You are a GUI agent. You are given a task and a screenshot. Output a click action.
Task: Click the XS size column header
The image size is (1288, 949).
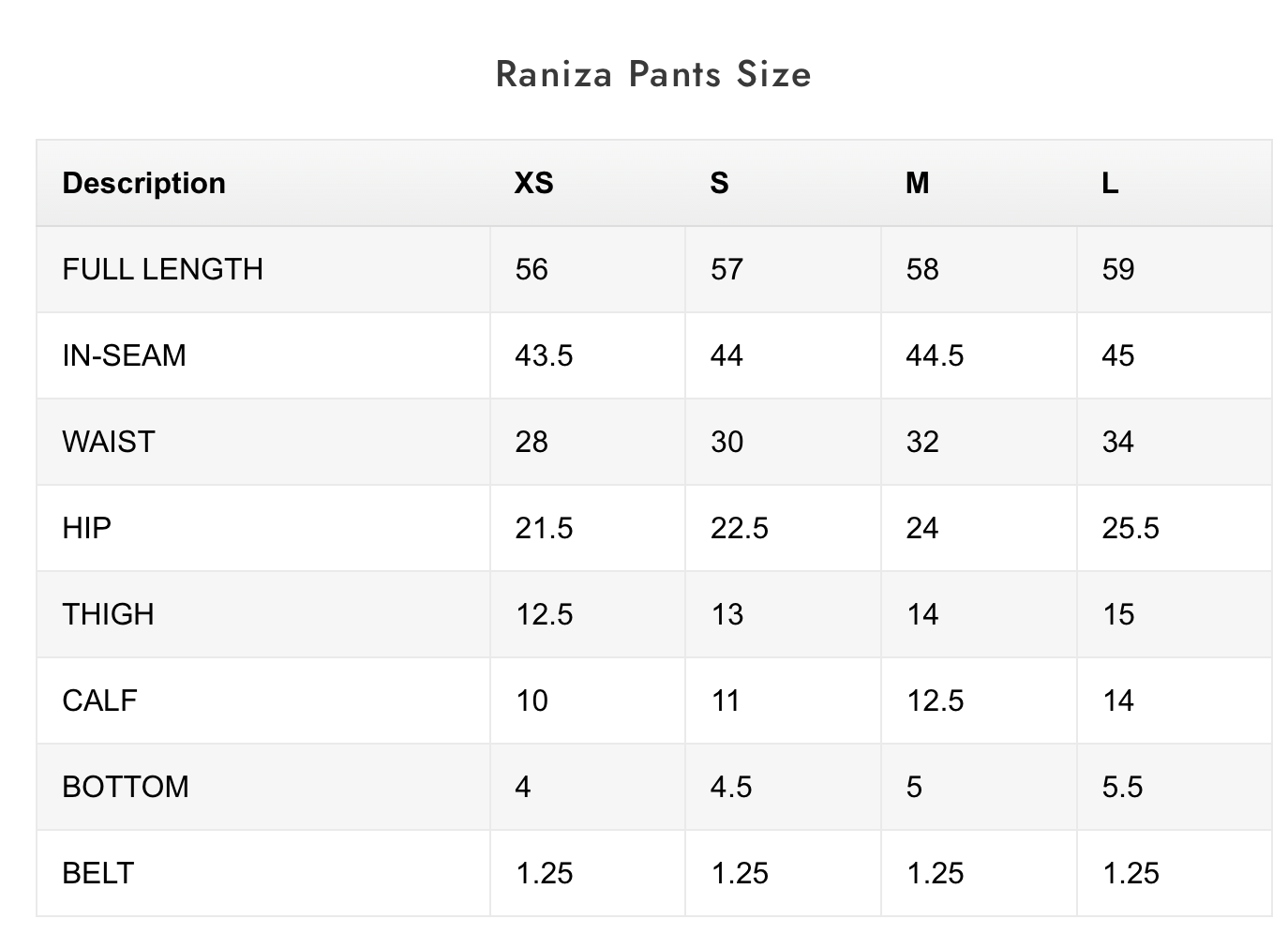tap(533, 183)
